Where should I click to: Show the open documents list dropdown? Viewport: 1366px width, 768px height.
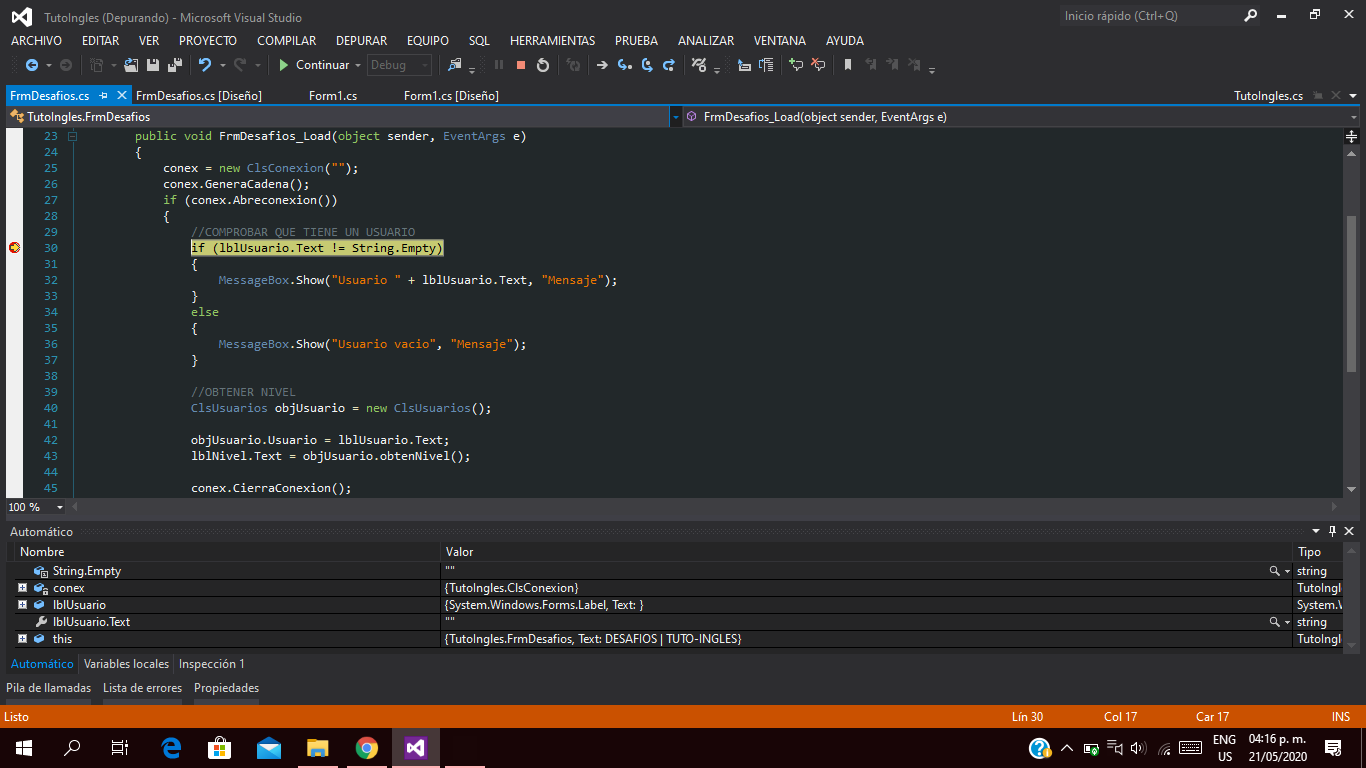click(1353, 96)
